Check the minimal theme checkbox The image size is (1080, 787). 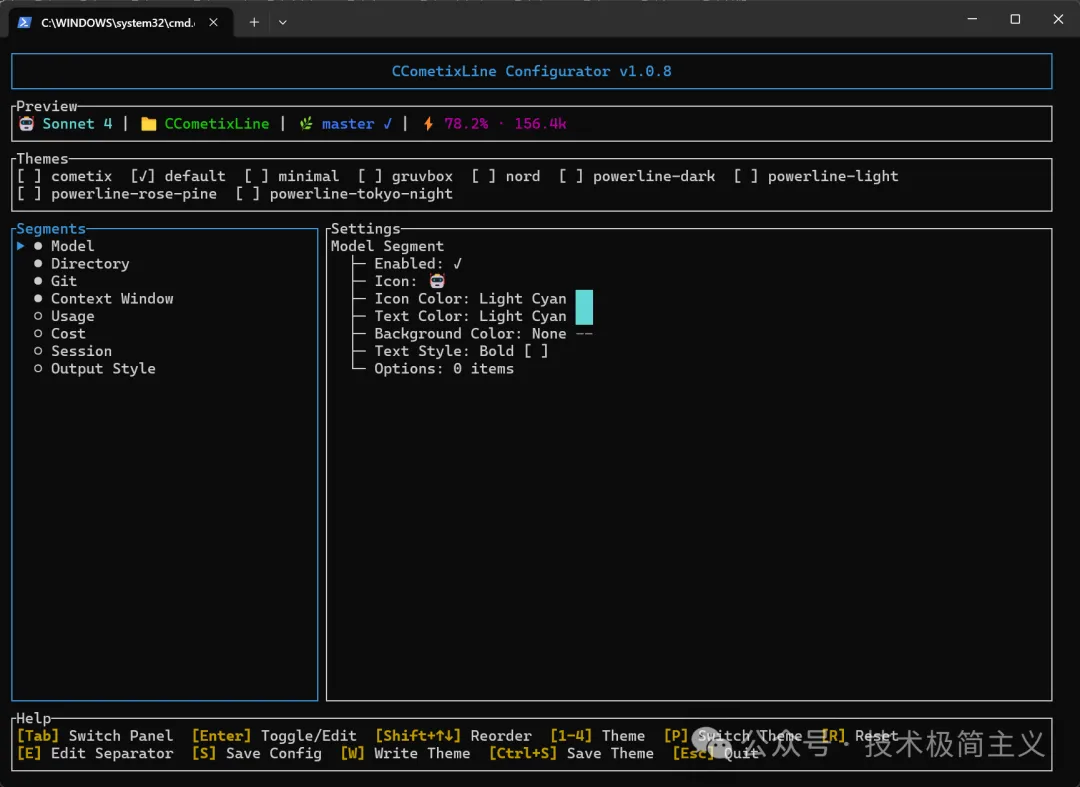[256, 176]
